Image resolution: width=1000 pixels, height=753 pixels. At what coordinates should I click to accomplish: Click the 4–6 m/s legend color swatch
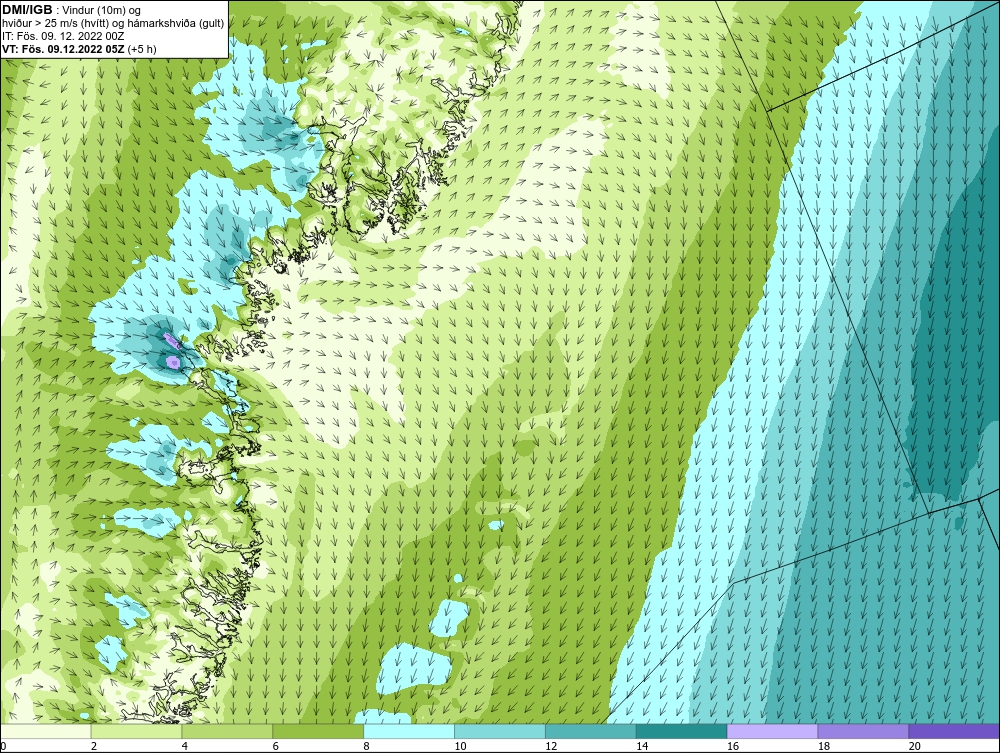coord(227,731)
